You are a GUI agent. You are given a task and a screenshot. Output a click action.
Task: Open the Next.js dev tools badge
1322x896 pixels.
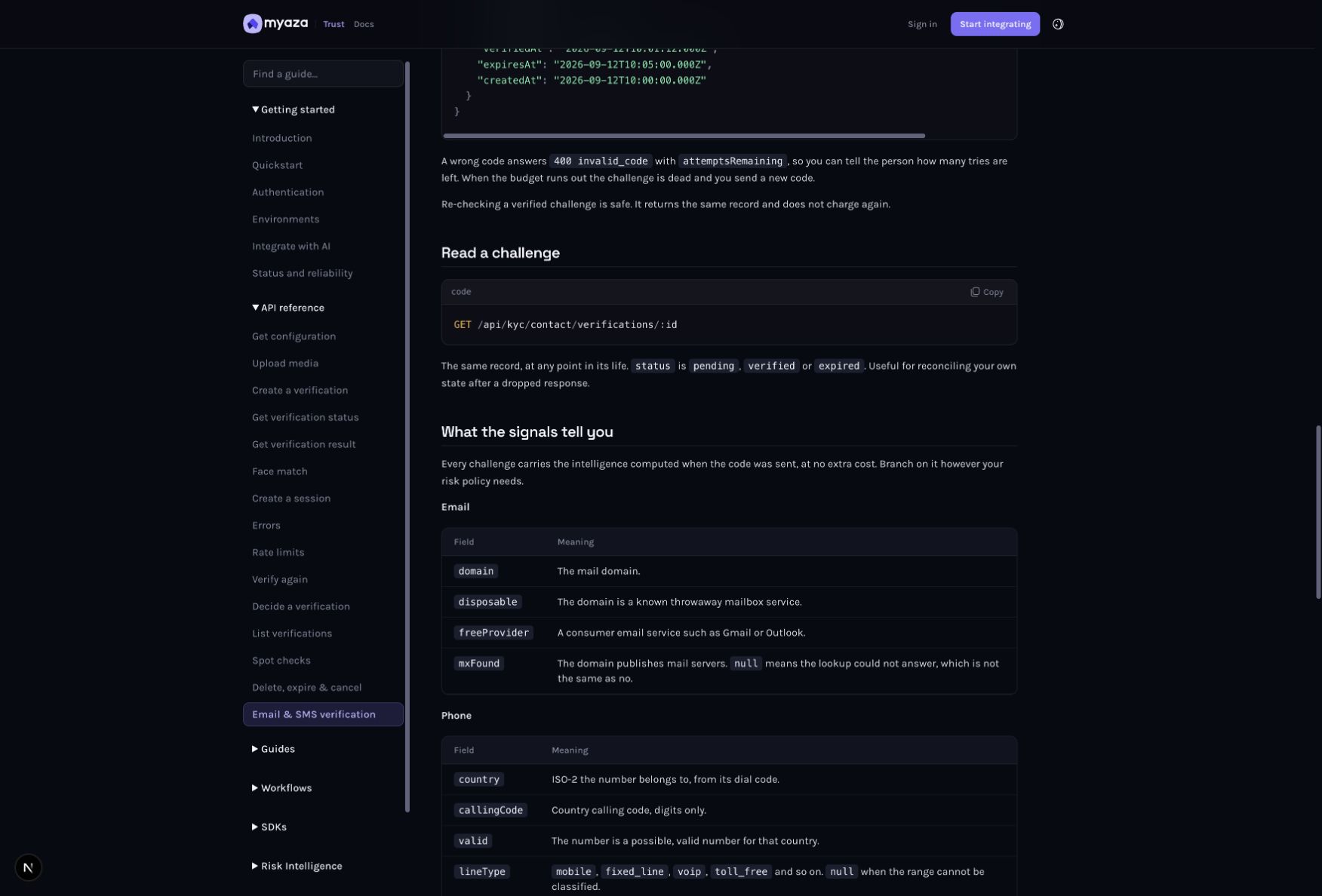pyautogui.click(x=28, y=867)
